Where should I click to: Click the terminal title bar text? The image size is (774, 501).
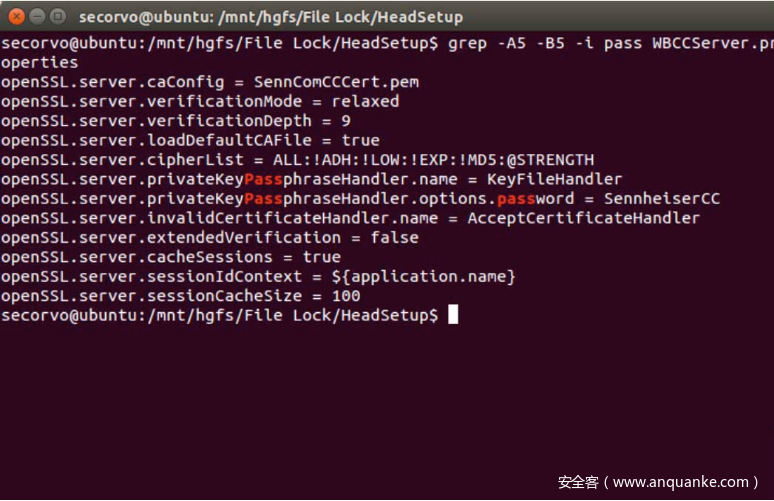[x=271, y=17]
